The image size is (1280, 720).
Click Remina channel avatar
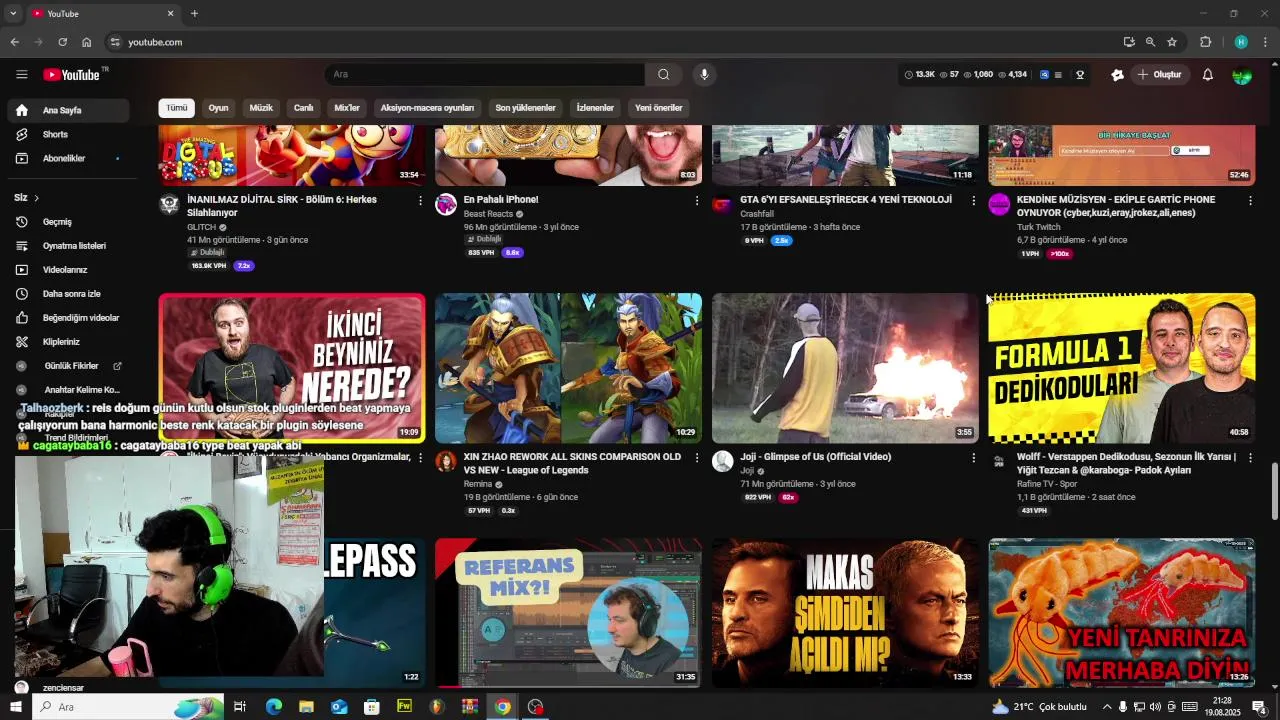coord(446,461)
